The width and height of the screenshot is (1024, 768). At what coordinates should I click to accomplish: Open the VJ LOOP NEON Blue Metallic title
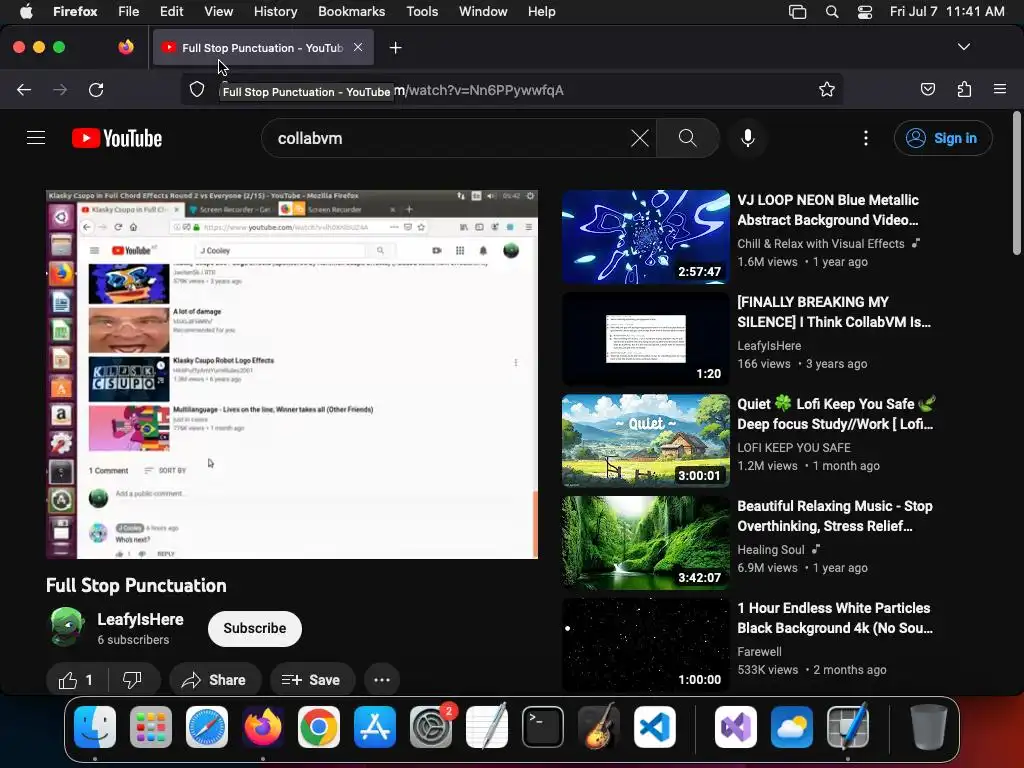828,210
